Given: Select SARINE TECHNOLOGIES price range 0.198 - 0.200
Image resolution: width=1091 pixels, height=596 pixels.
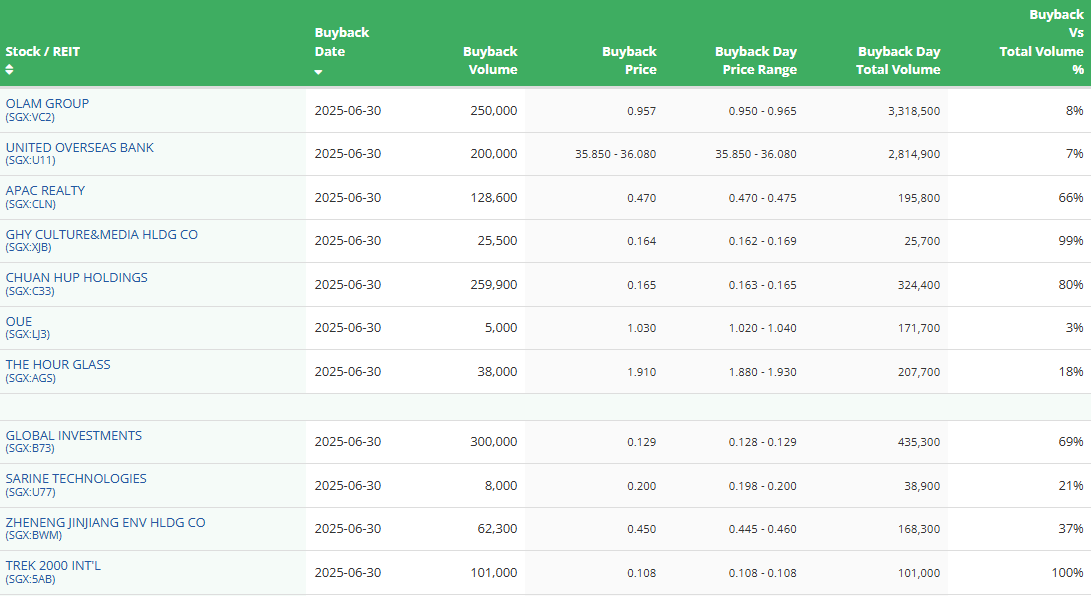Looking at the screenshot, I should [x=763, y=486].
